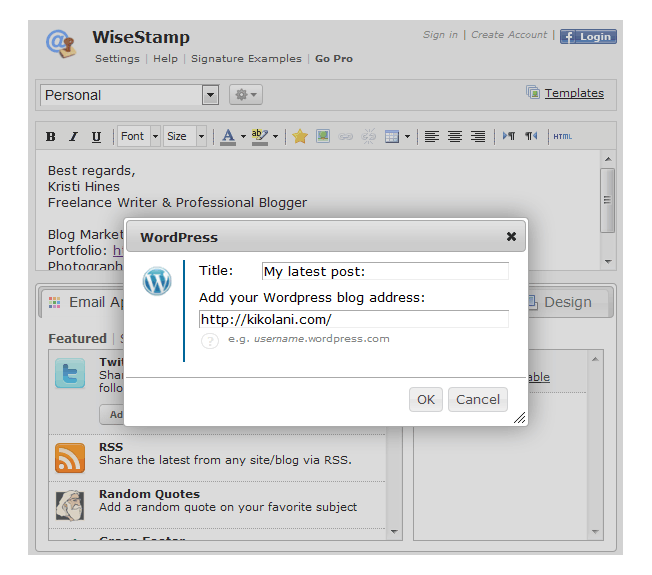Click the Facebook Login button
This screenshot has width=652, height=575.
[588, 37]
